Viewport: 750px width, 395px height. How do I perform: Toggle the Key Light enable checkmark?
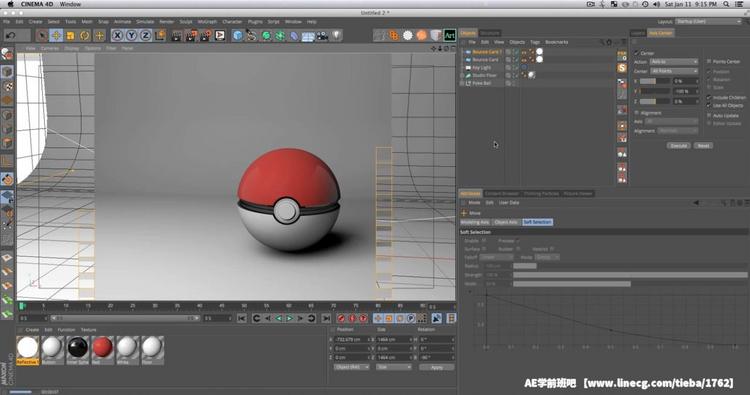coord(516,67)
